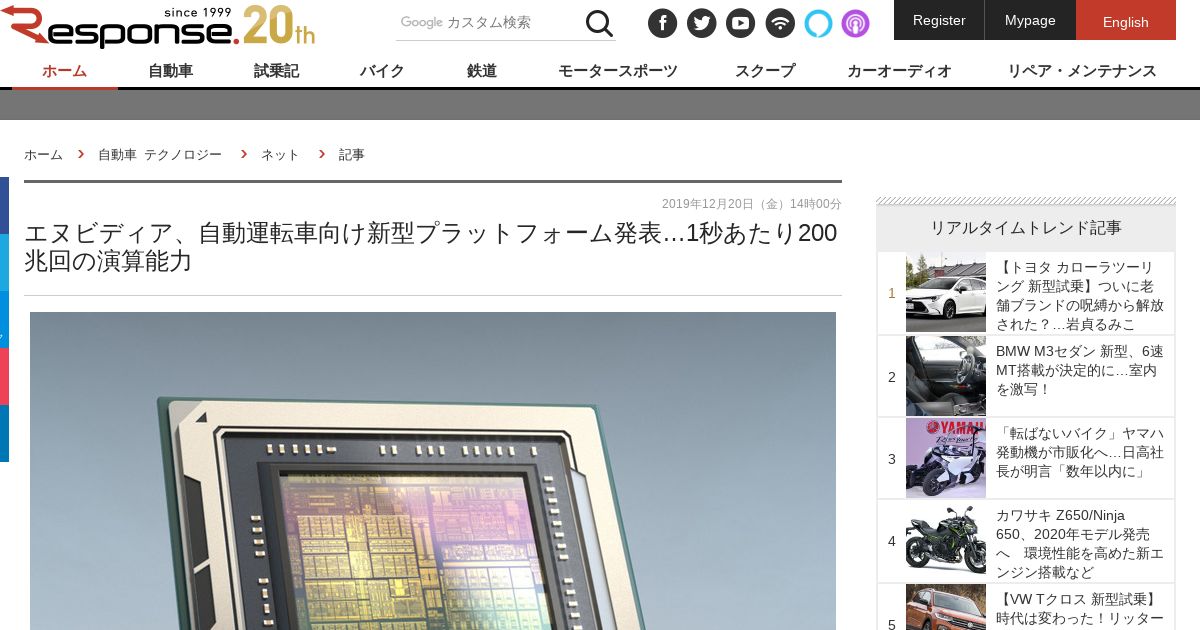The width and height of the screenshot is (1200, 630).
Task: Click the search magnifier icon
Action: pos(599,23)
